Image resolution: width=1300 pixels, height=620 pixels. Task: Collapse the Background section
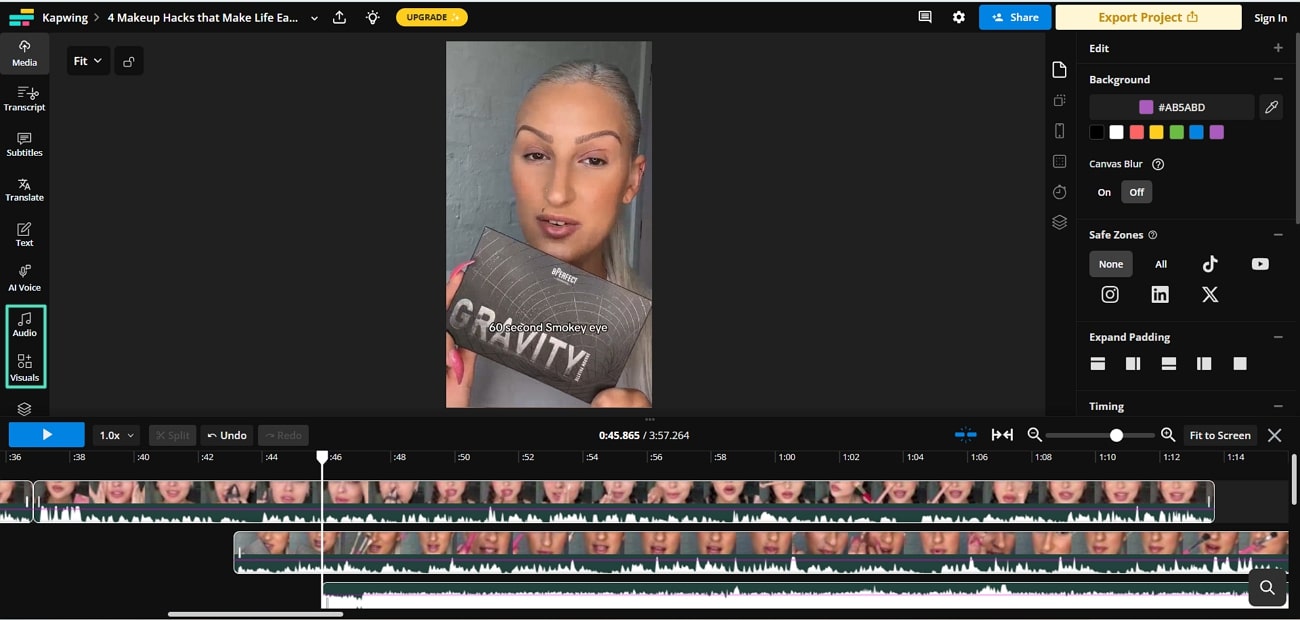pos(1278,79)
